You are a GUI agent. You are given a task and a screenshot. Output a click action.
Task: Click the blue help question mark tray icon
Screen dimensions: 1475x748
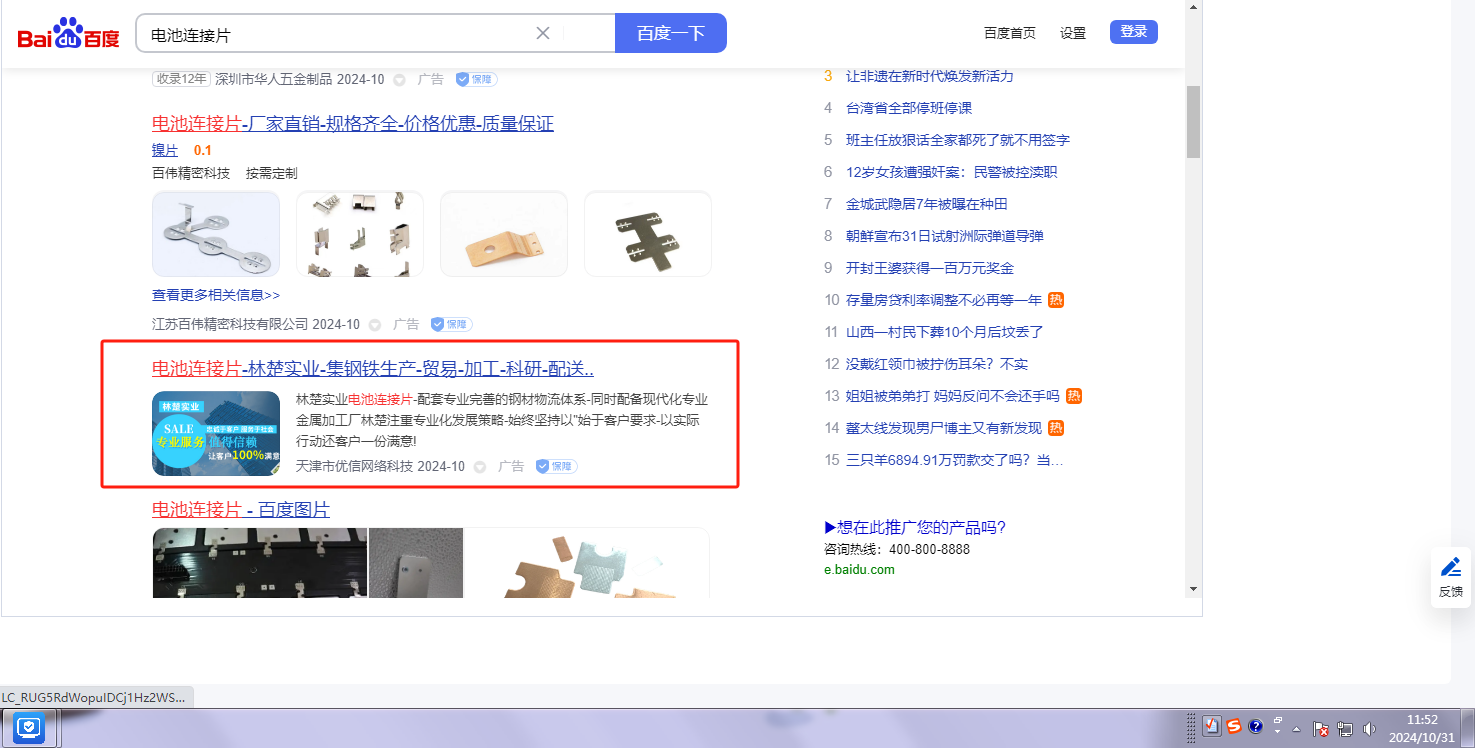[x=1256, y=727]
